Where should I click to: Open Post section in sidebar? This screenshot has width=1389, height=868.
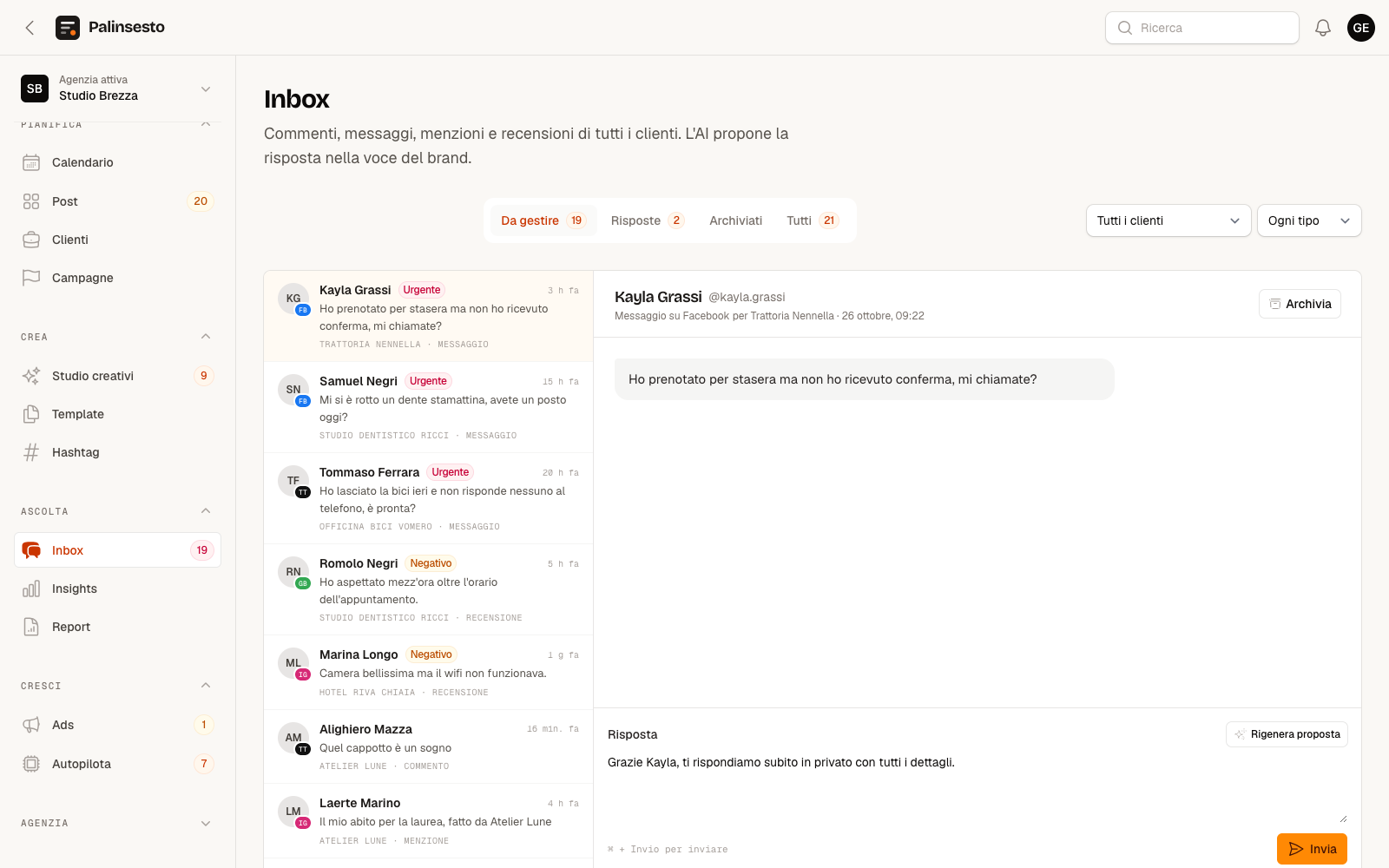point(118,201)
